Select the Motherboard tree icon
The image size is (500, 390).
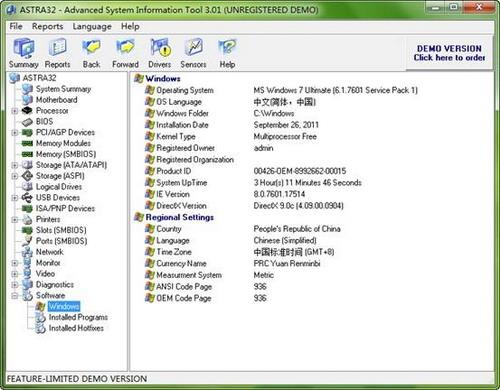pos(27,100)
